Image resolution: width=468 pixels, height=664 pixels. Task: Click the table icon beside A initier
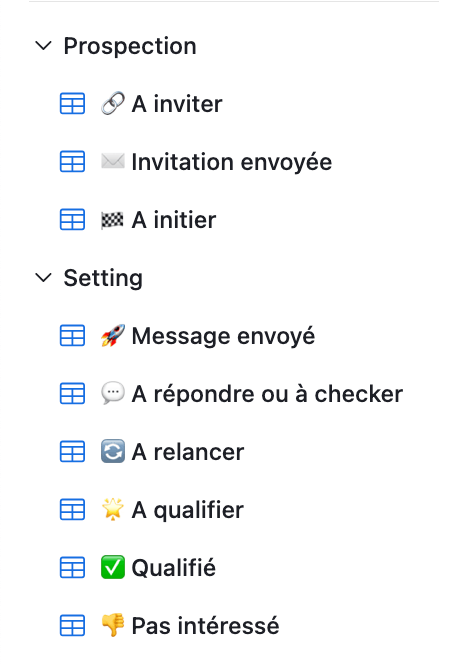(x=72, y=219)
